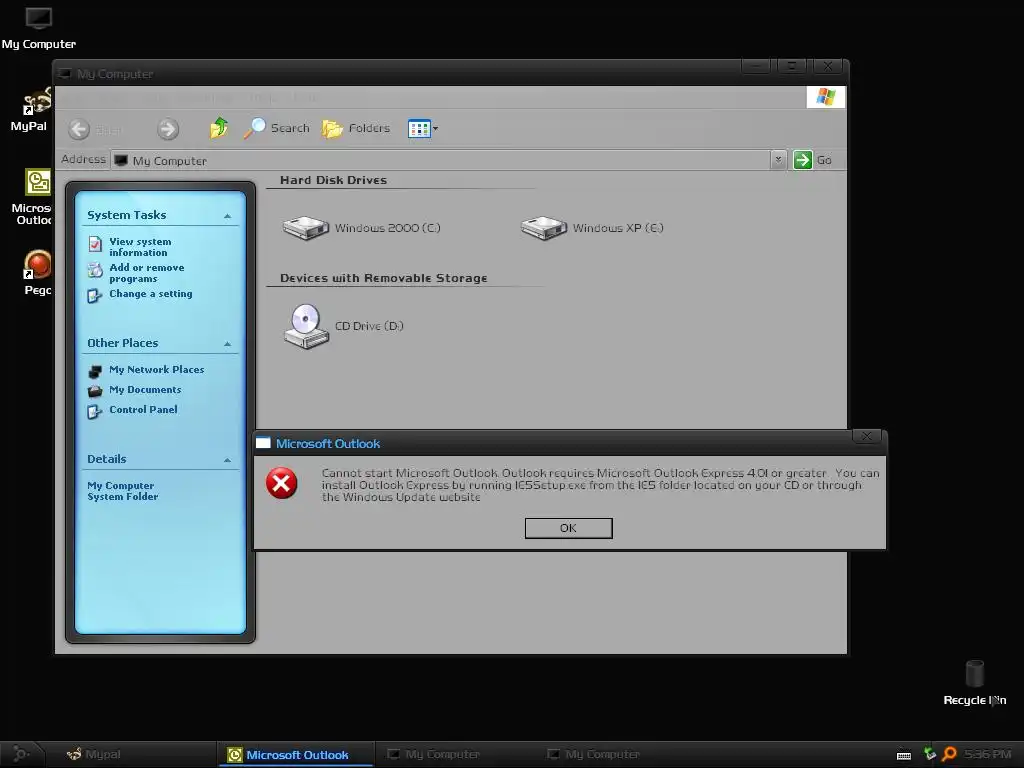Collapse the Other Places section
The width and height of the screenshot is (1024, 768).
(x=227, y=344)
